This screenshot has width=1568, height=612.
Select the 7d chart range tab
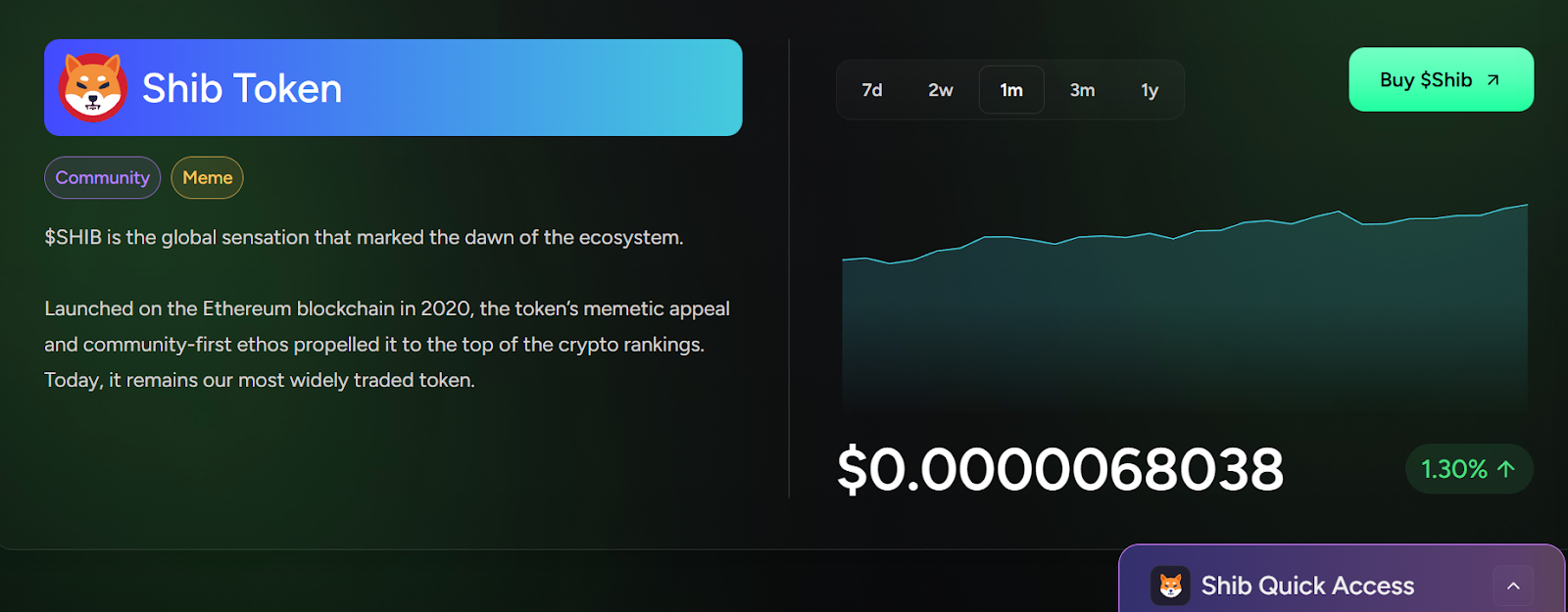[872, 90]
